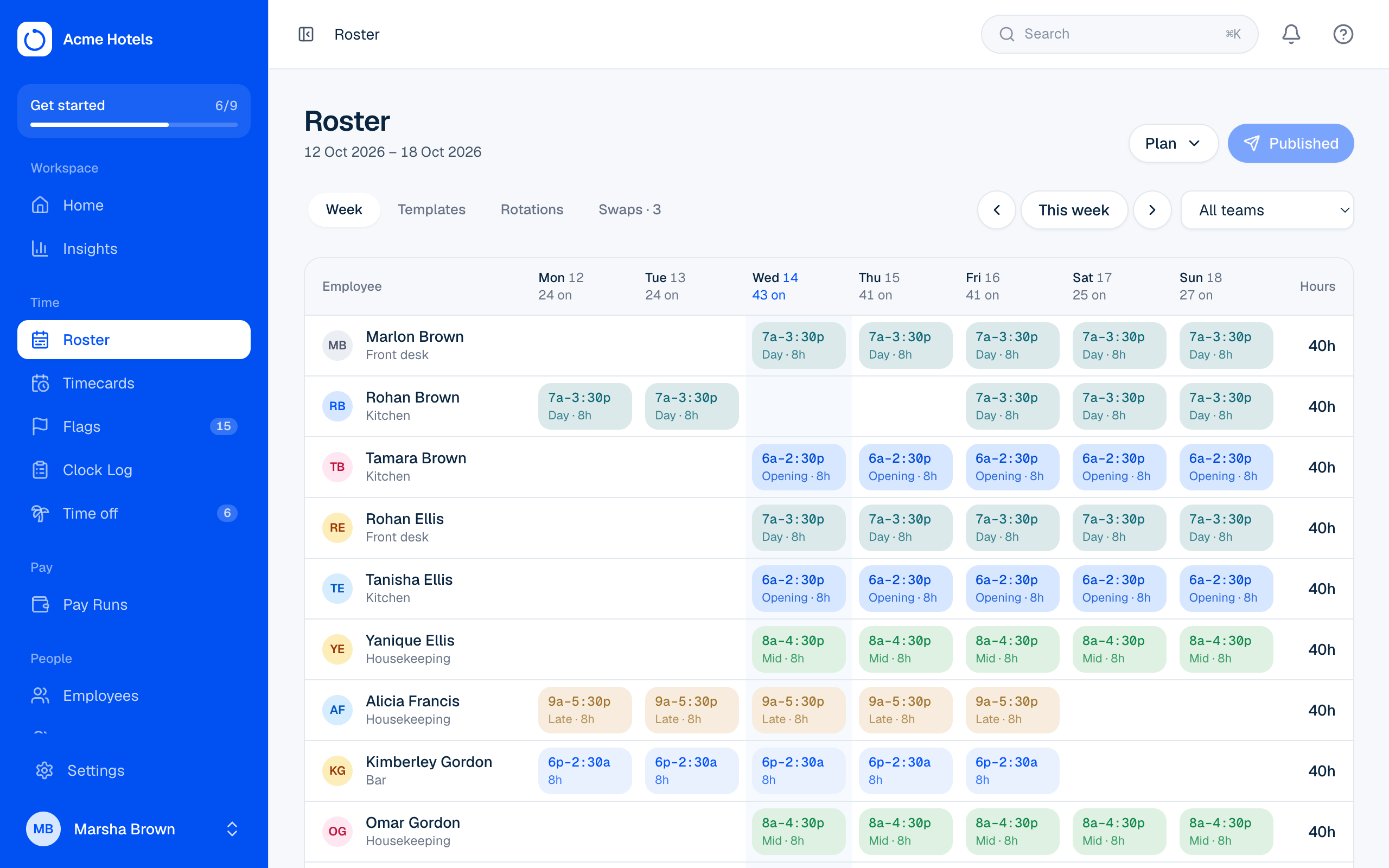Open Yanique Ellis's Sun 18 Mid shift

coord(1226,649)
